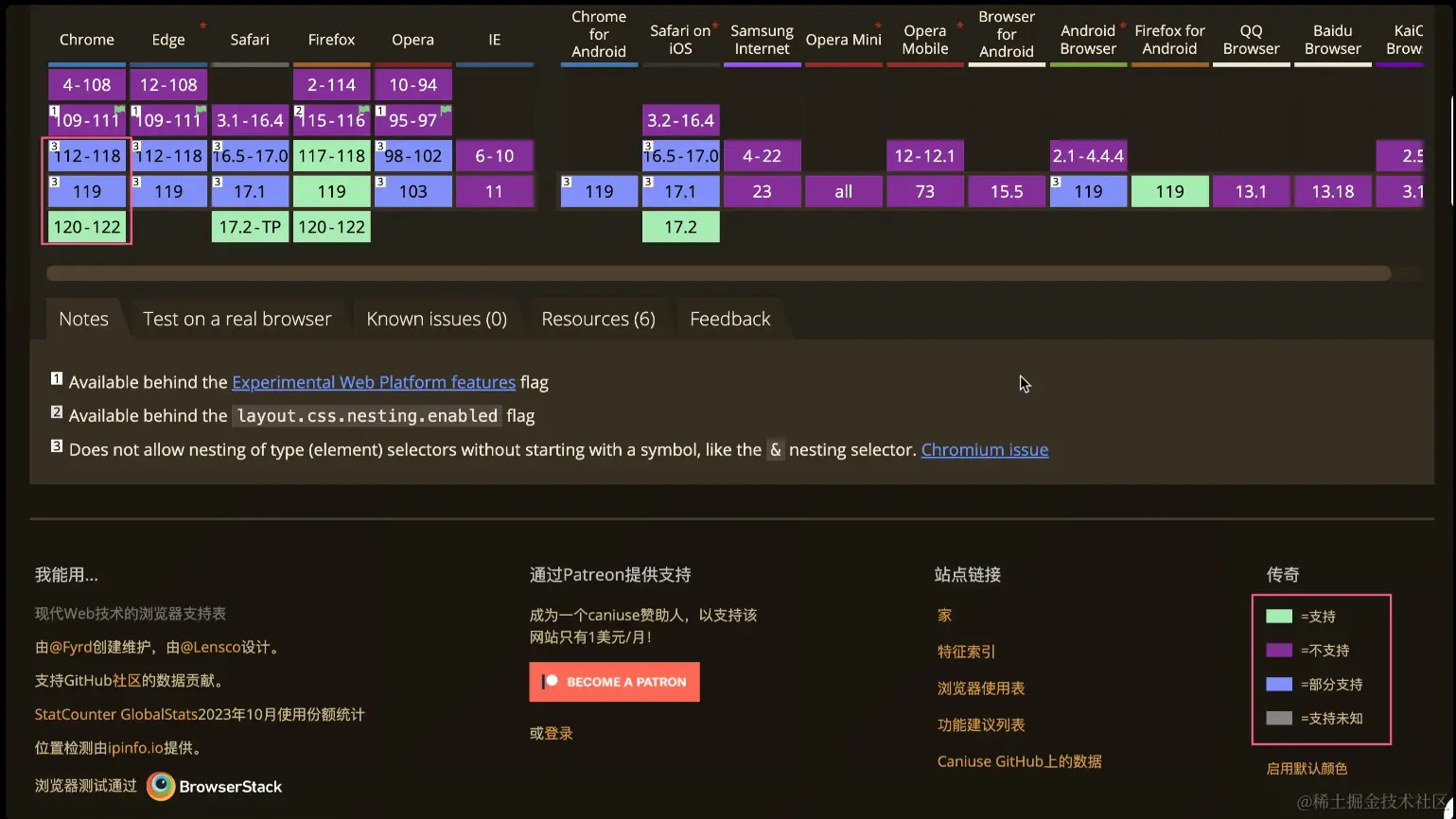Select the Firefox 2-114 version cell
This screenshot has height=819, width=1456.
(x=331, y=85)
